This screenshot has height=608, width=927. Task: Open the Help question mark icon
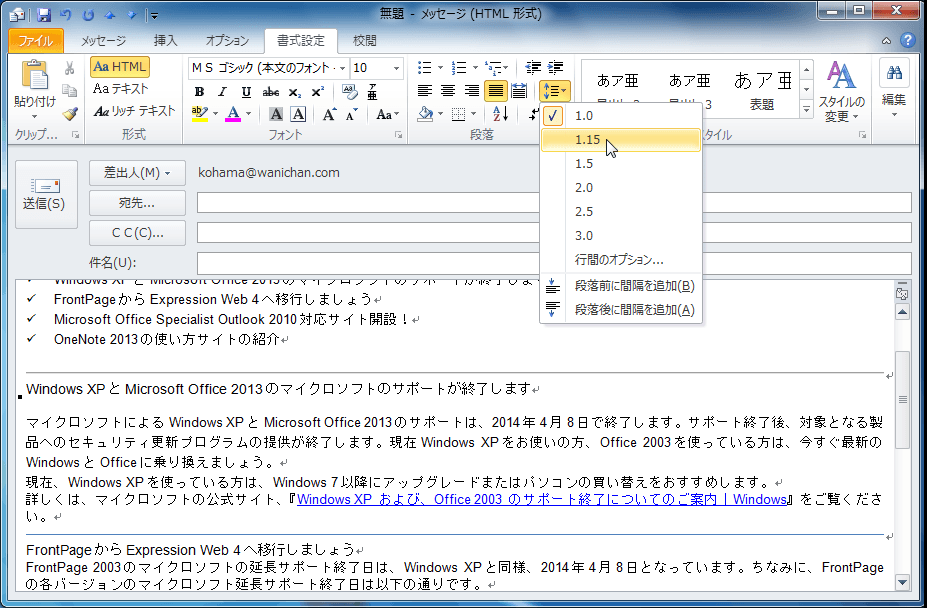[907, 40]
